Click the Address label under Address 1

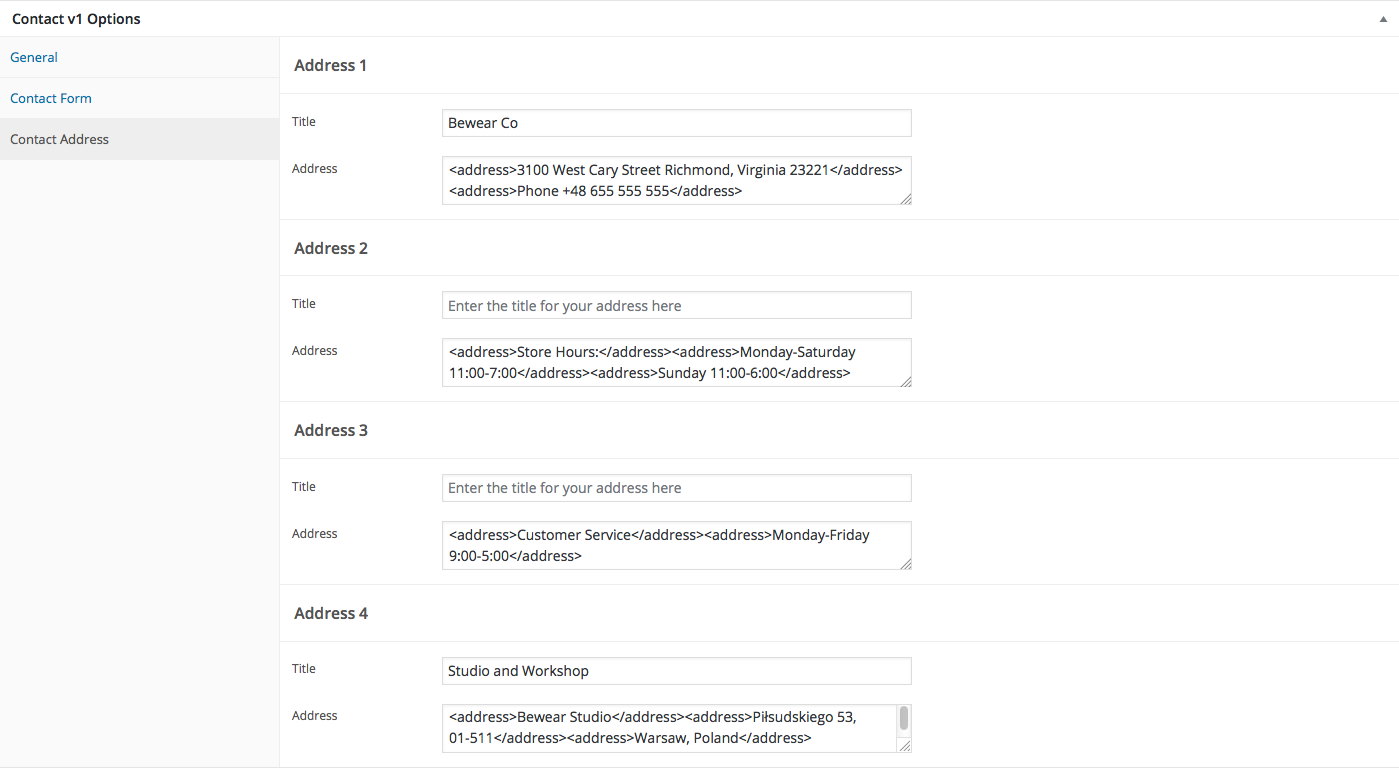click(315, 168)
